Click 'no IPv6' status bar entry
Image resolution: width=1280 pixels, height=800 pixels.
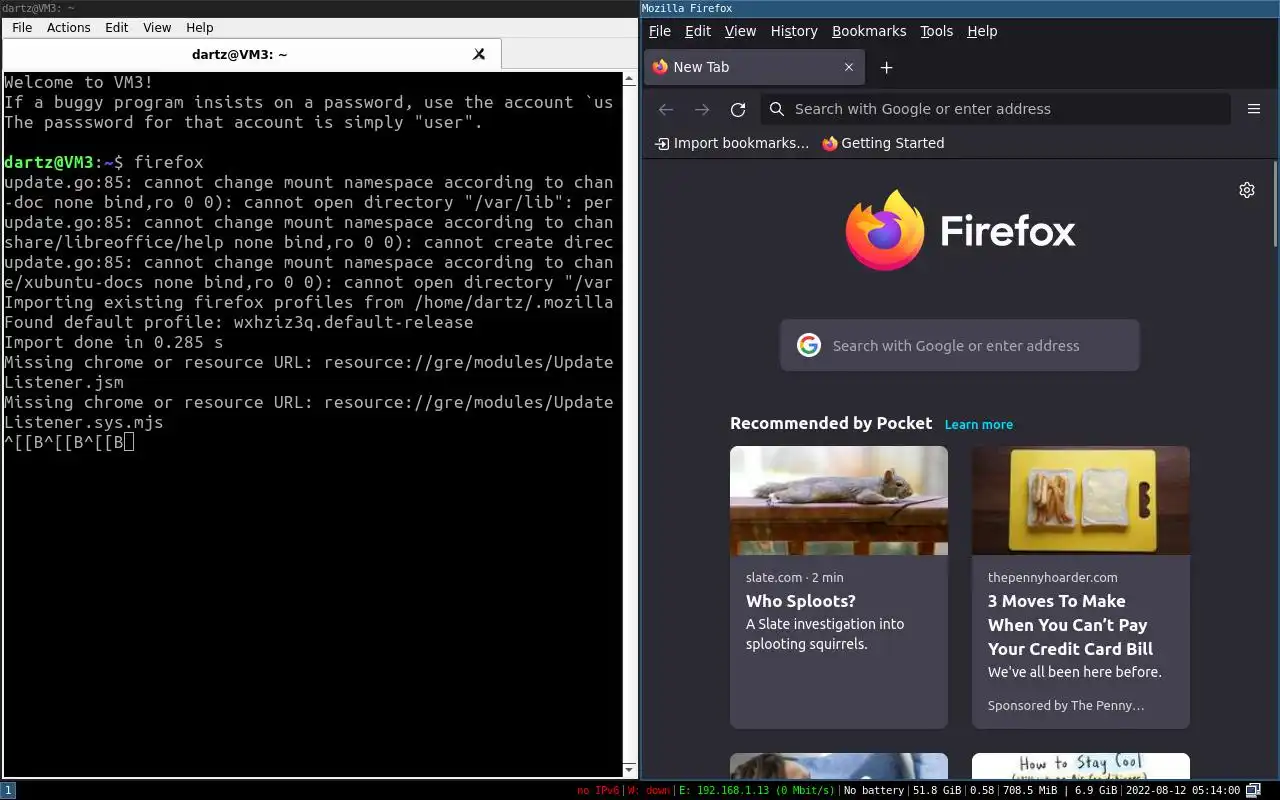coord(598,790)
